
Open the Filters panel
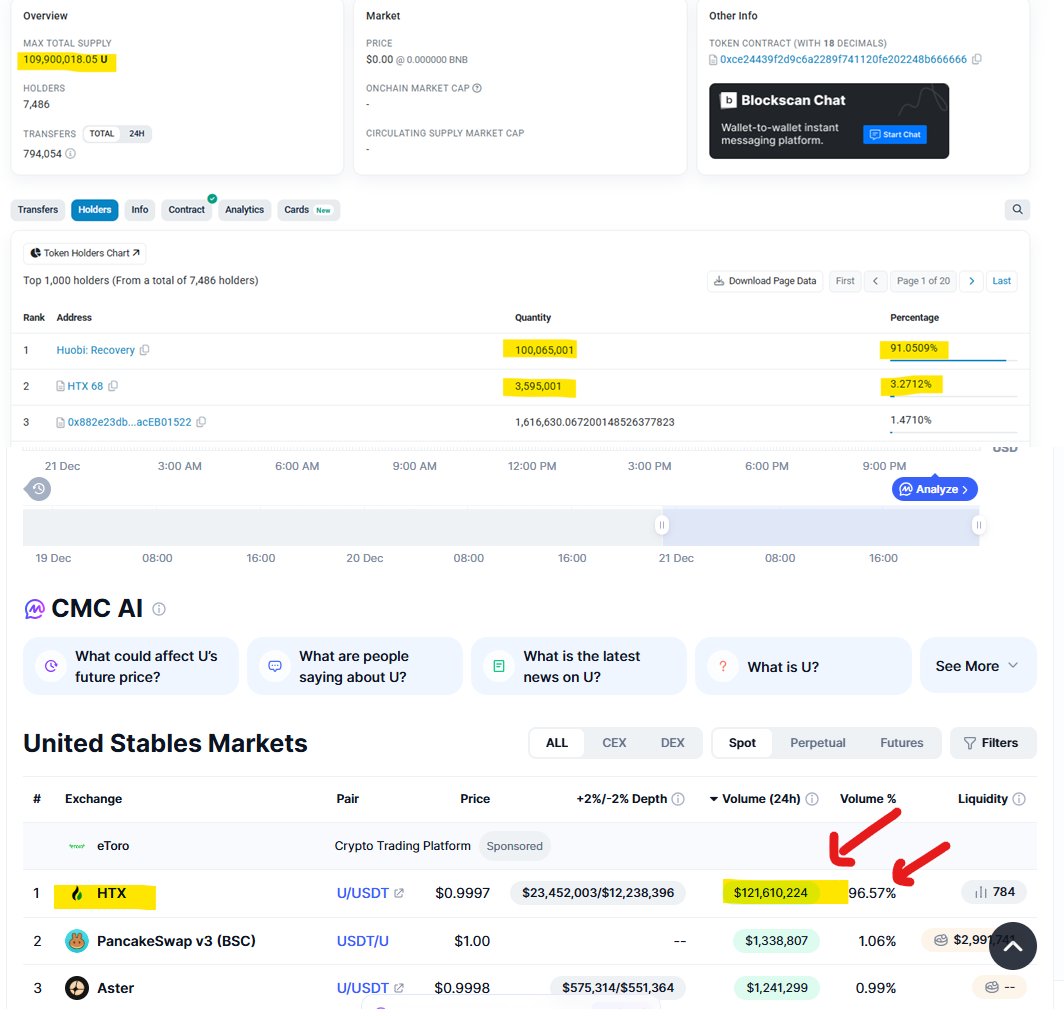click(x=993, y=743)
